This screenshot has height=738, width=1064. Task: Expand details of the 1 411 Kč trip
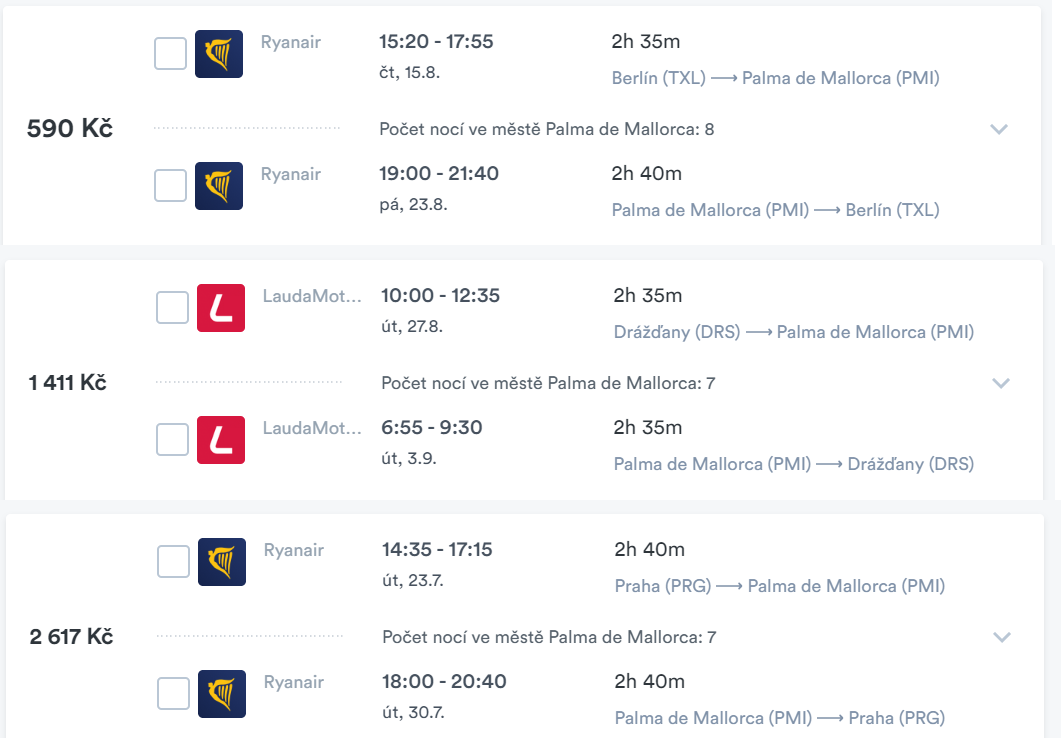(x=1001, y=383)
